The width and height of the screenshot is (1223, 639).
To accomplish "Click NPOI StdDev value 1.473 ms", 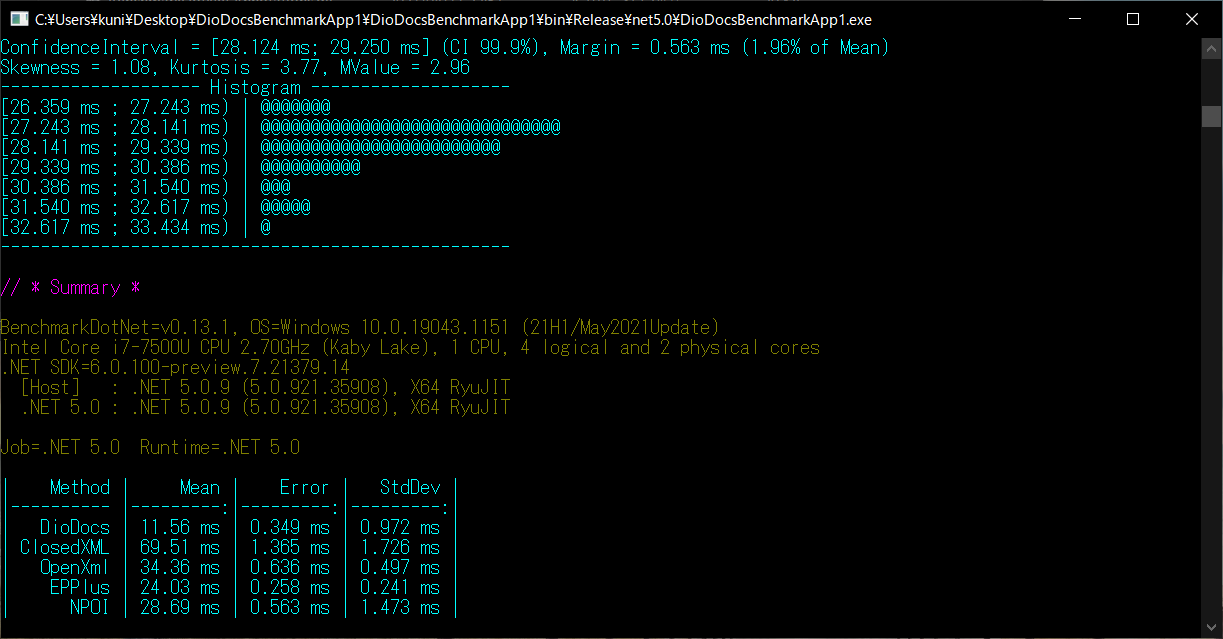I will (400, 607).
